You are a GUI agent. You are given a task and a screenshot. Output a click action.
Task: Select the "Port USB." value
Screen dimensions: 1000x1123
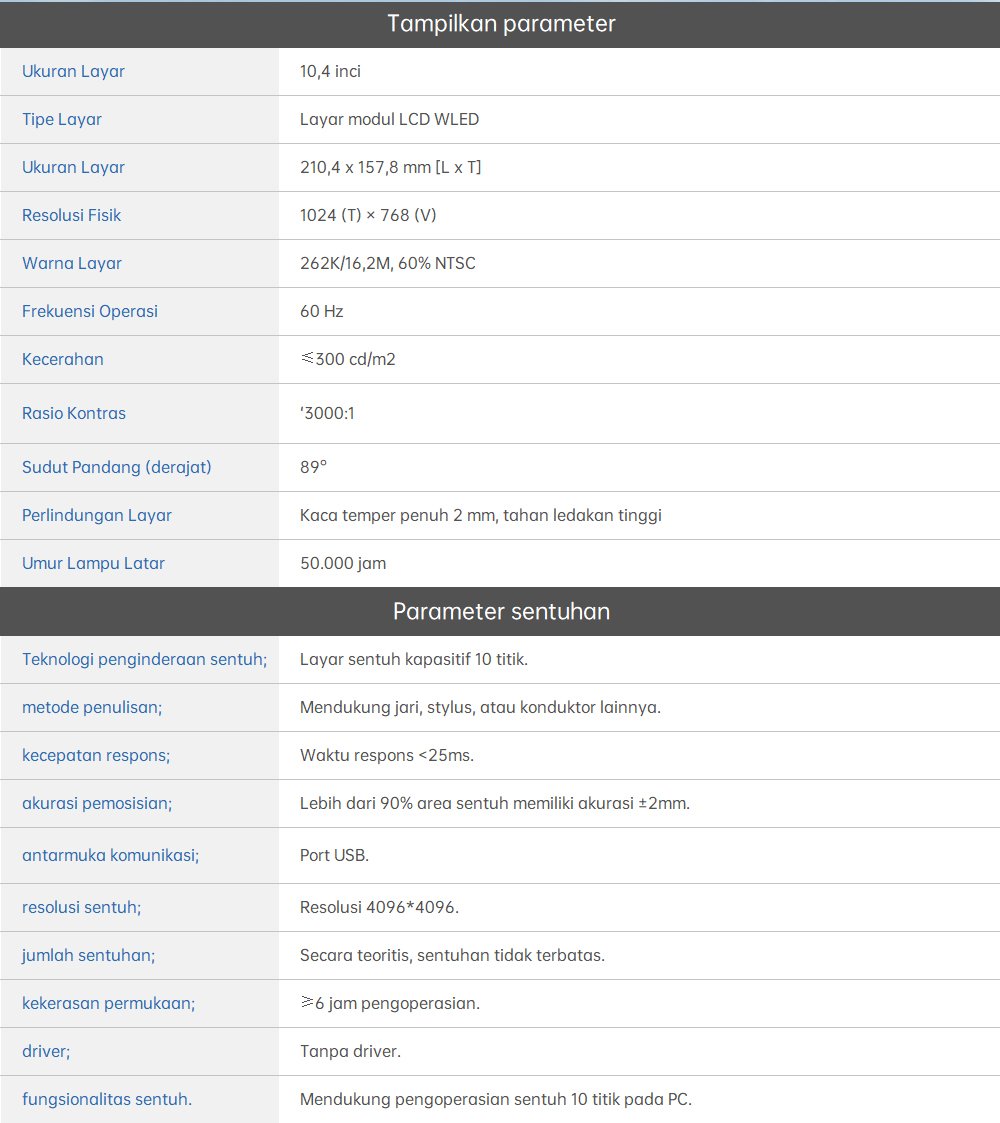334,855
